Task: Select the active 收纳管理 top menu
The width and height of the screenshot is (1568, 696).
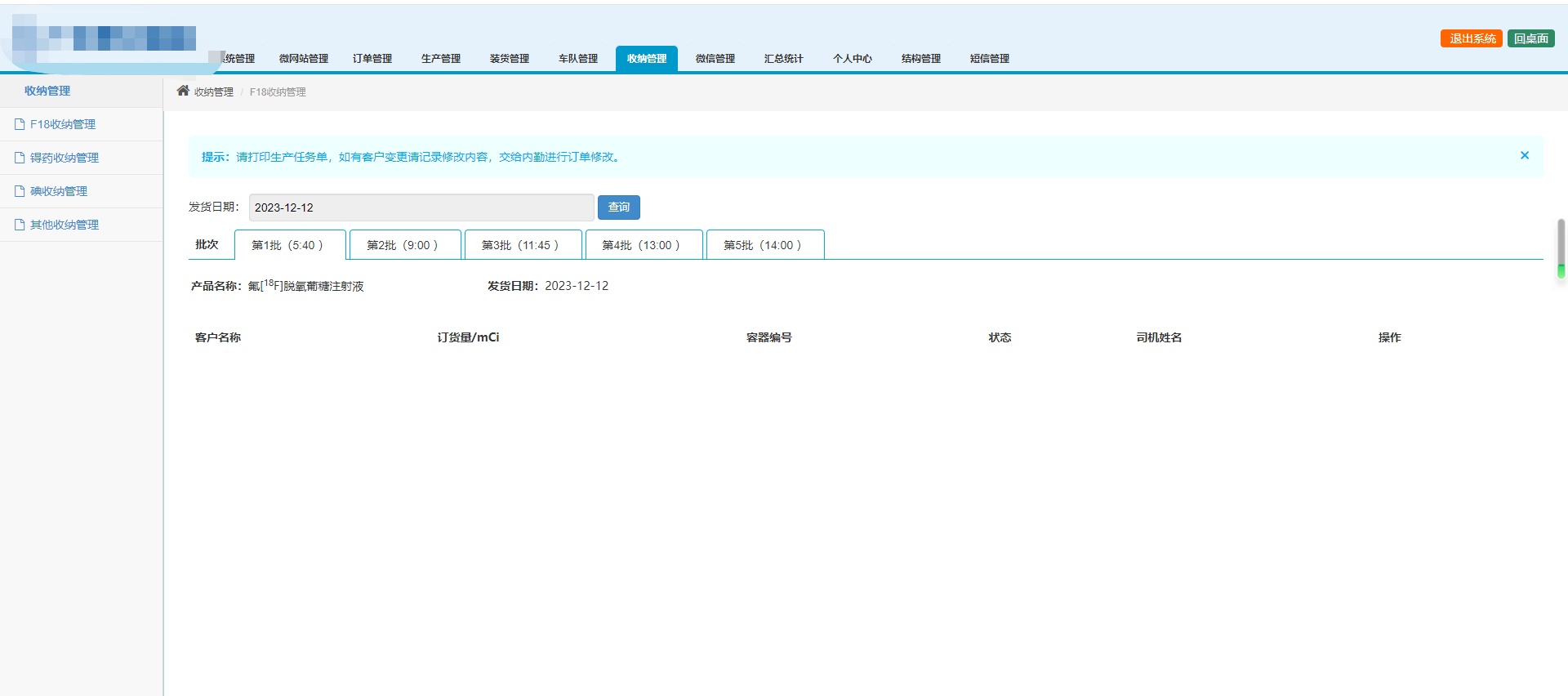Action: (647, 59)
